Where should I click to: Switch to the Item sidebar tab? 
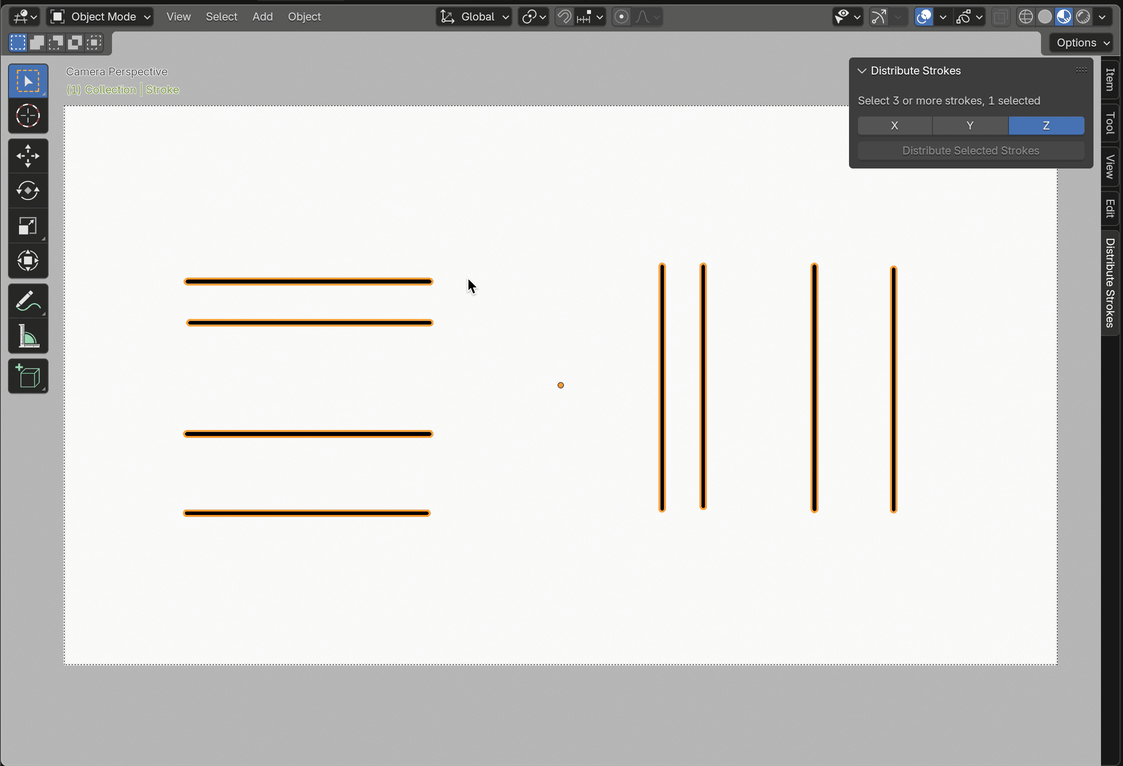tap(1110, 80)
